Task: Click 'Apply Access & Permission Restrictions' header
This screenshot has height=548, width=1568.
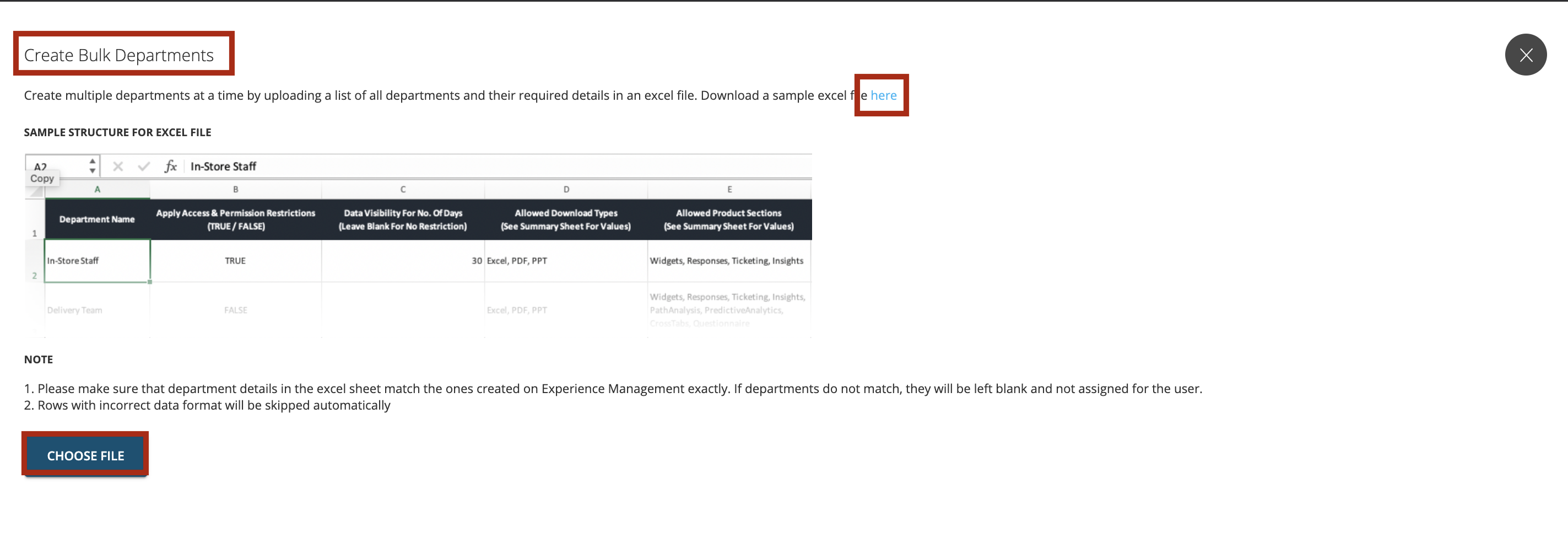Action: tap(236, 219)
